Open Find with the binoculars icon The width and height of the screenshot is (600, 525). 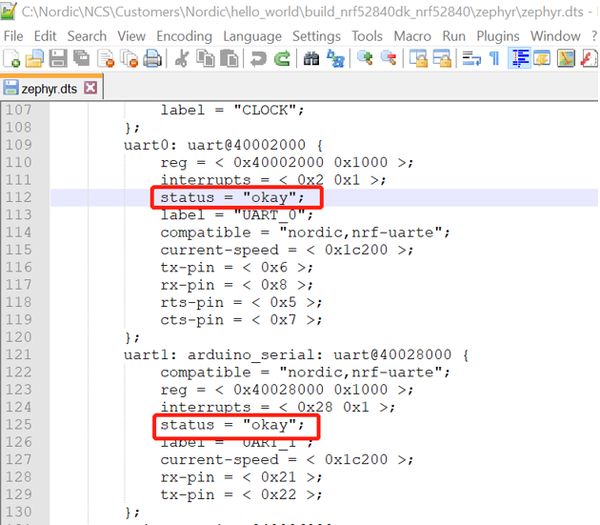(x=311, y=59)
